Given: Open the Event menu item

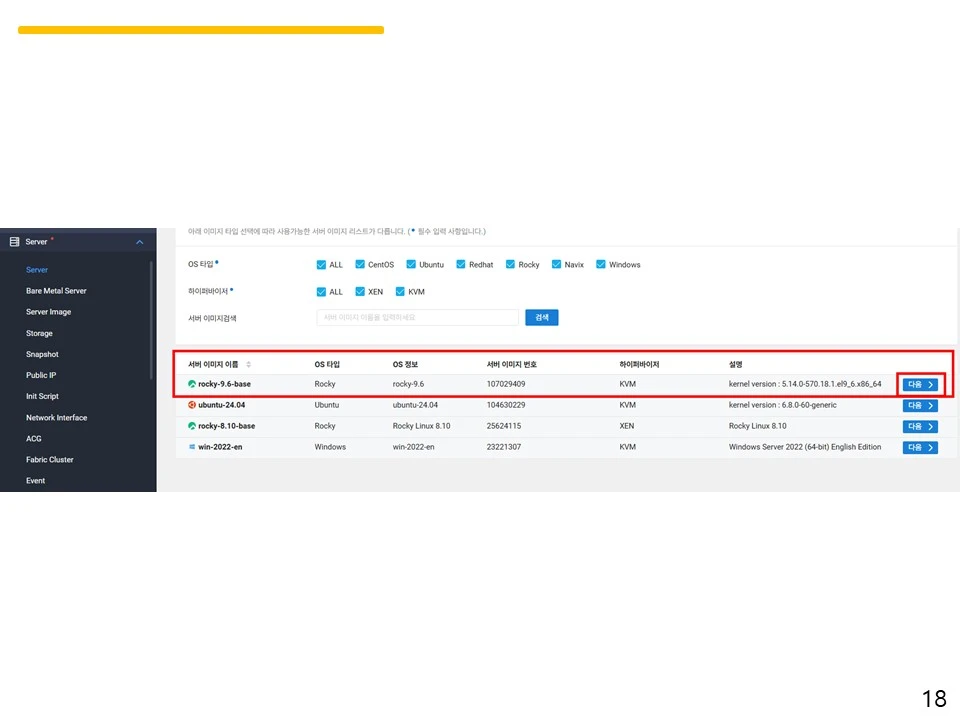Looking at the screenshot, I should [x=36, y=481].
